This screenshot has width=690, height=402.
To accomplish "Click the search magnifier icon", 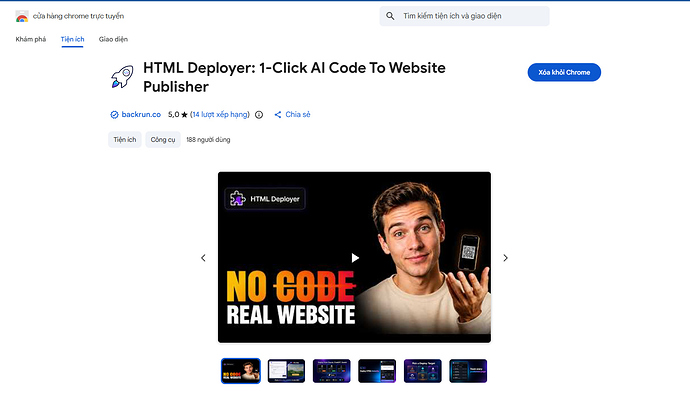I will coord(390,16).
